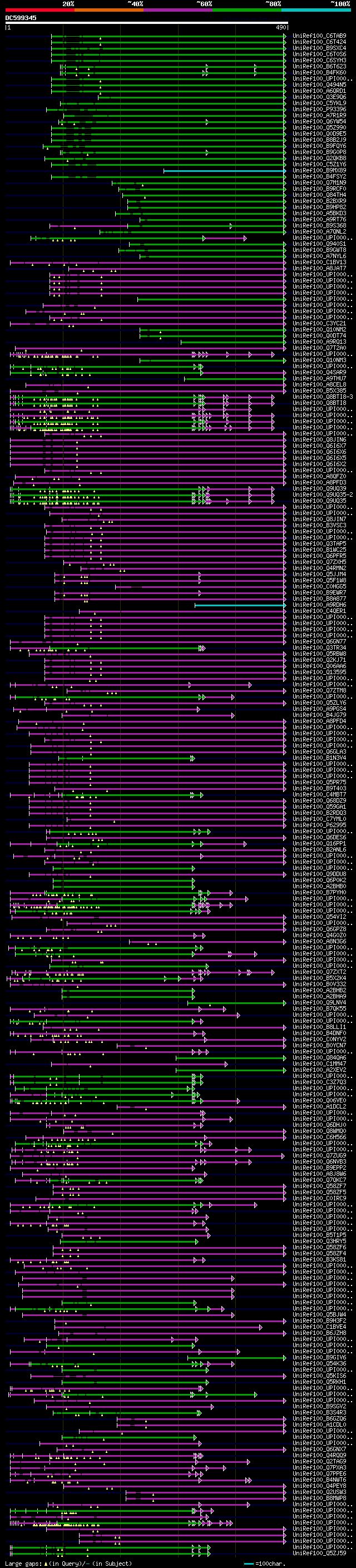Click the cyan alignment bar for B9MX89

click(225, 171)
